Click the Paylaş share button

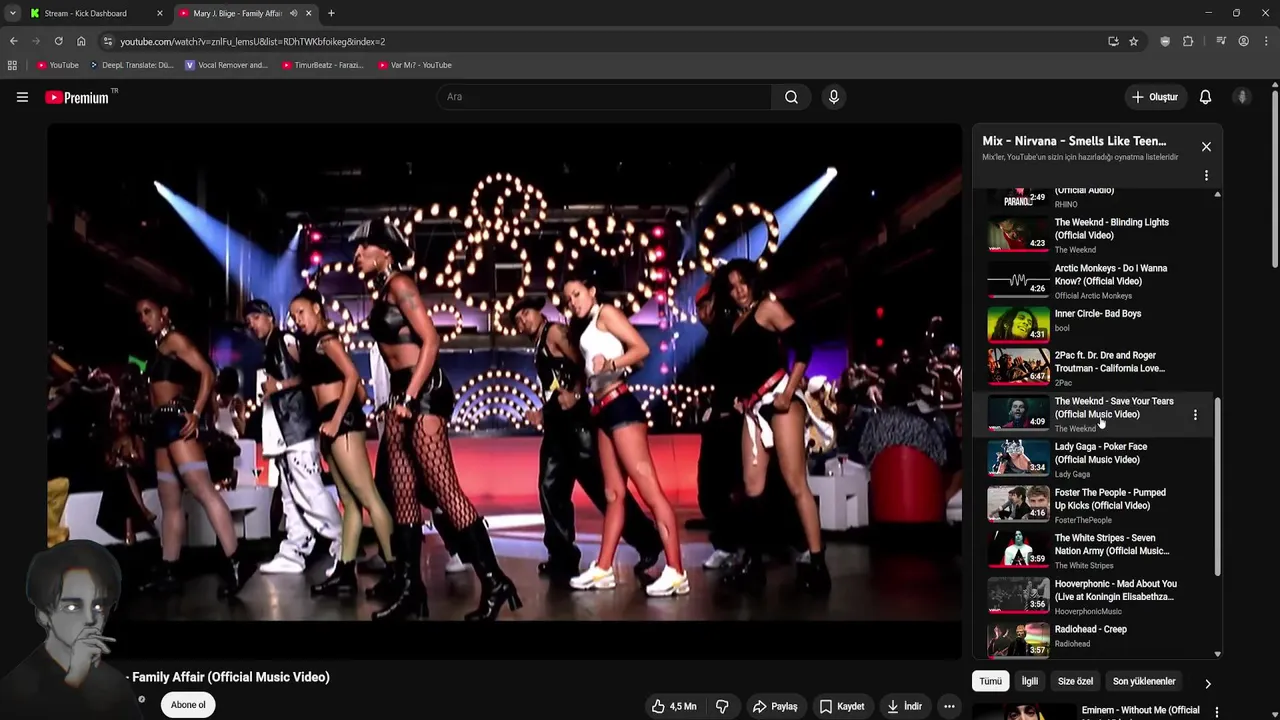point(775,706)
